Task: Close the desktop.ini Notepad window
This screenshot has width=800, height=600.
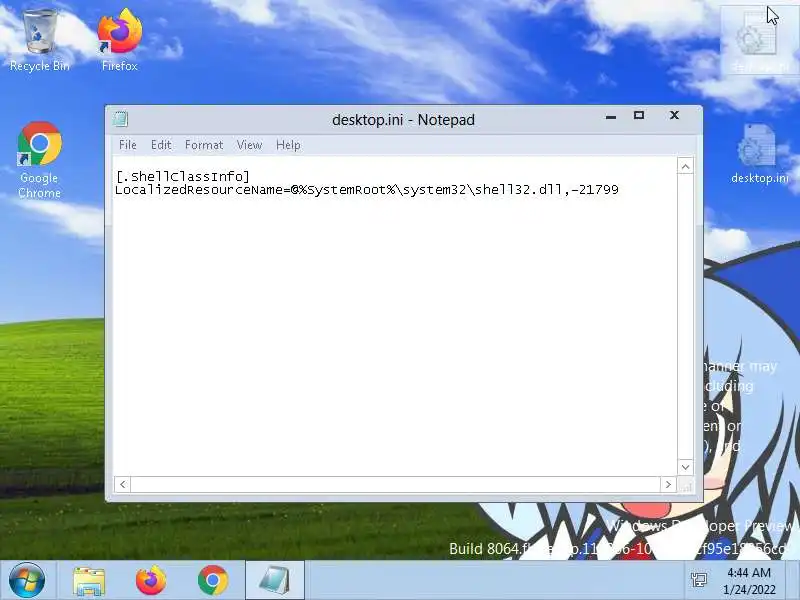Action: (x=674, y=115)
